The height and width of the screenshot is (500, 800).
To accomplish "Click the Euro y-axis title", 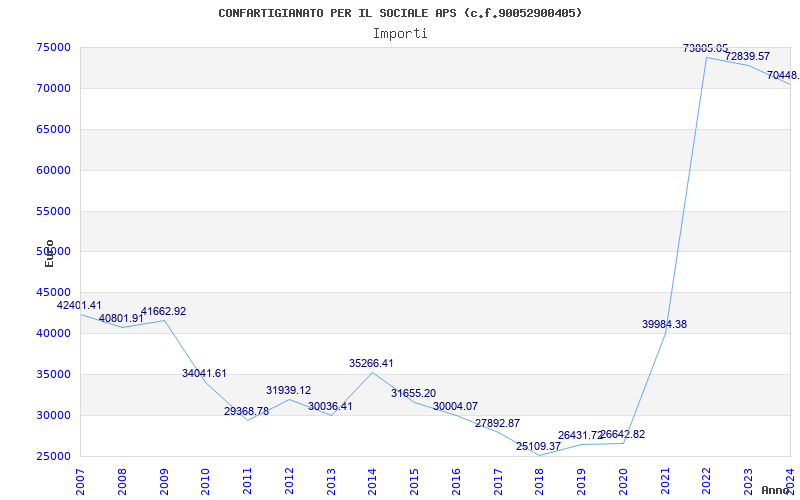I will (49, 253).
